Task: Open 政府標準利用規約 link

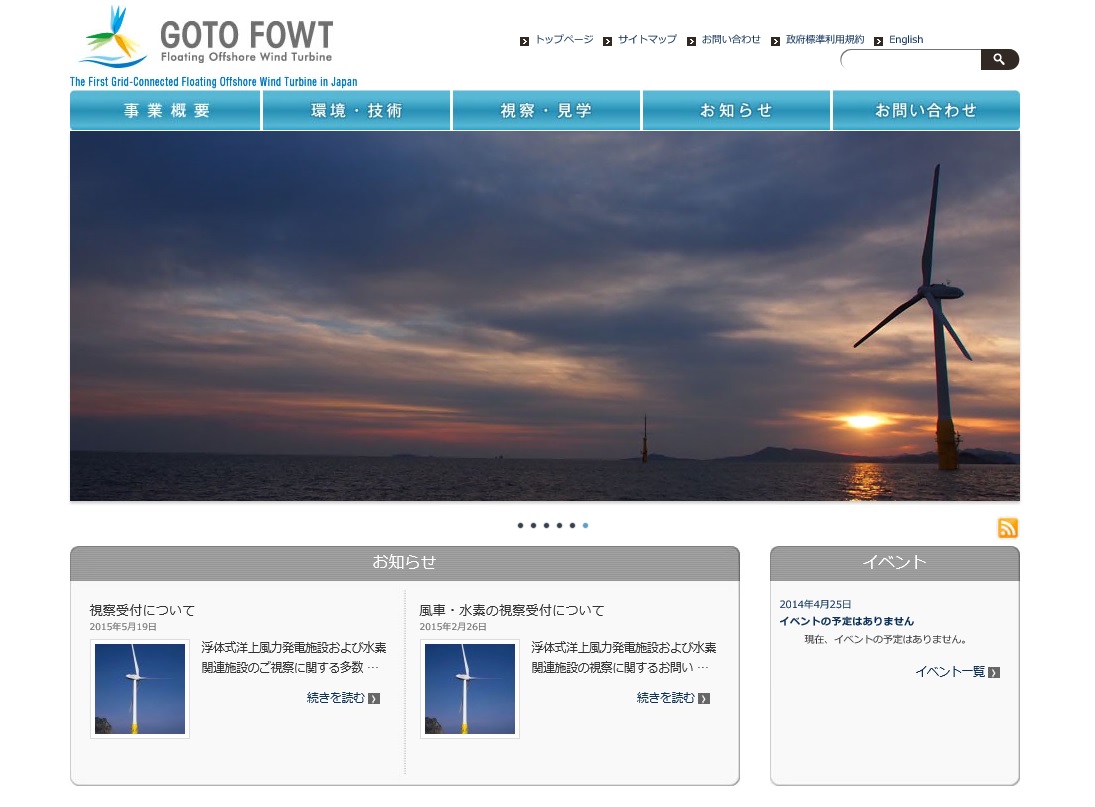Action: tap(825, 40)
